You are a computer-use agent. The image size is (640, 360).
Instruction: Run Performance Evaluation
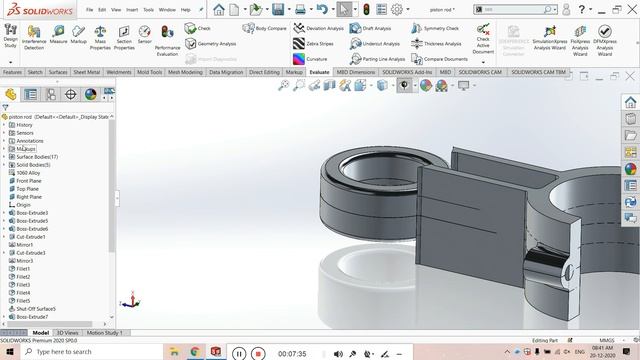(x=167, y=40)
